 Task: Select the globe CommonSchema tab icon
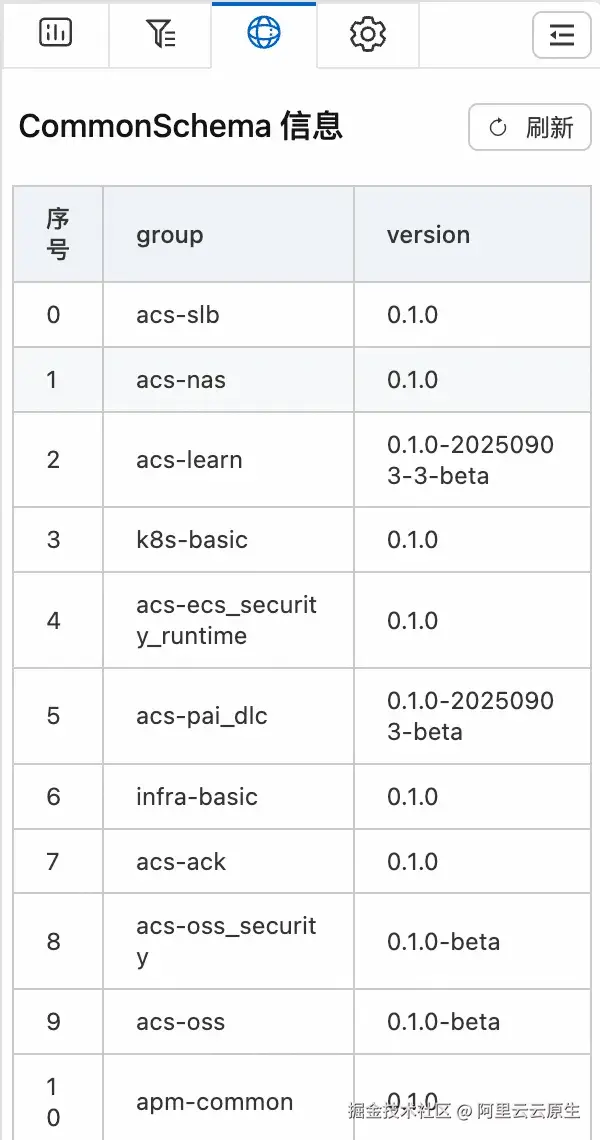264,34
